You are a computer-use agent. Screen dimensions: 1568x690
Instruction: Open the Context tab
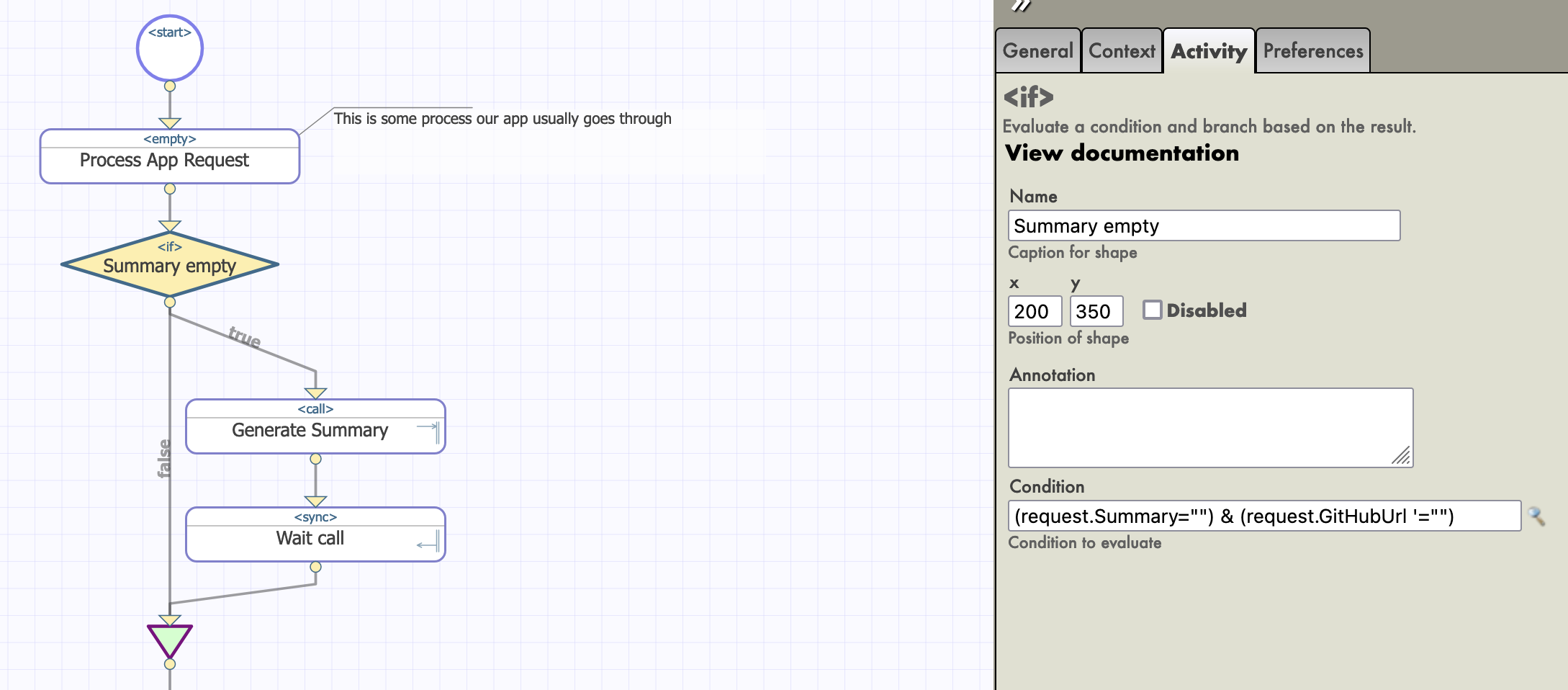1122,51
